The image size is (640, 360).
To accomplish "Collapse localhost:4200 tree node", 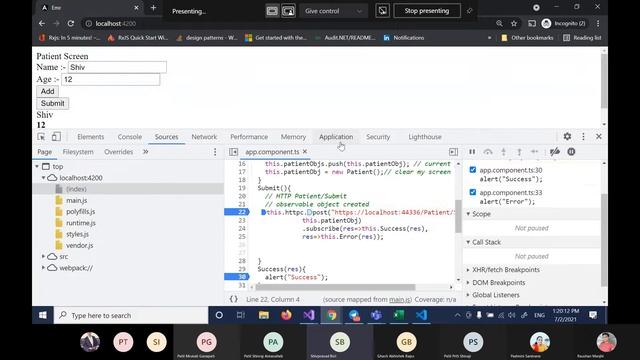I will coord(43,178).
